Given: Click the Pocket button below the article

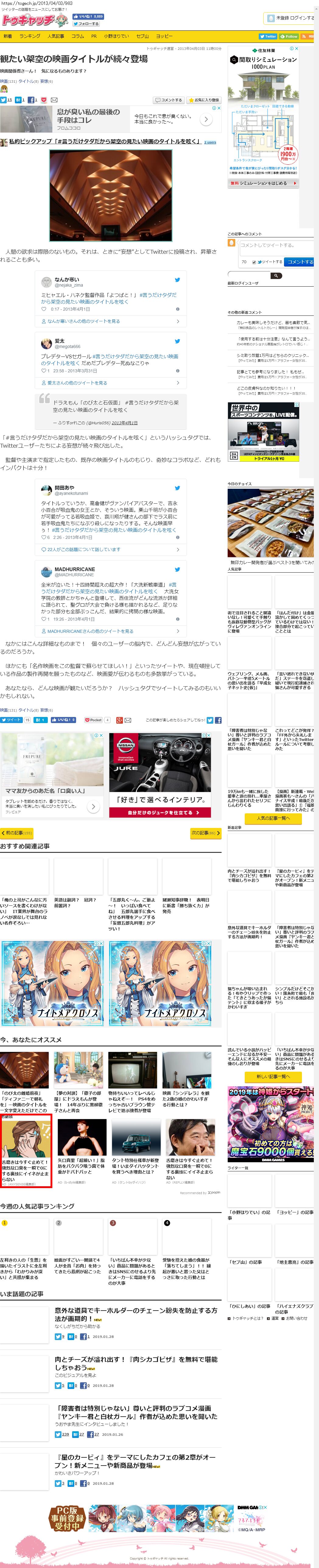Looking at the screenshot, I should pos(93,720).
